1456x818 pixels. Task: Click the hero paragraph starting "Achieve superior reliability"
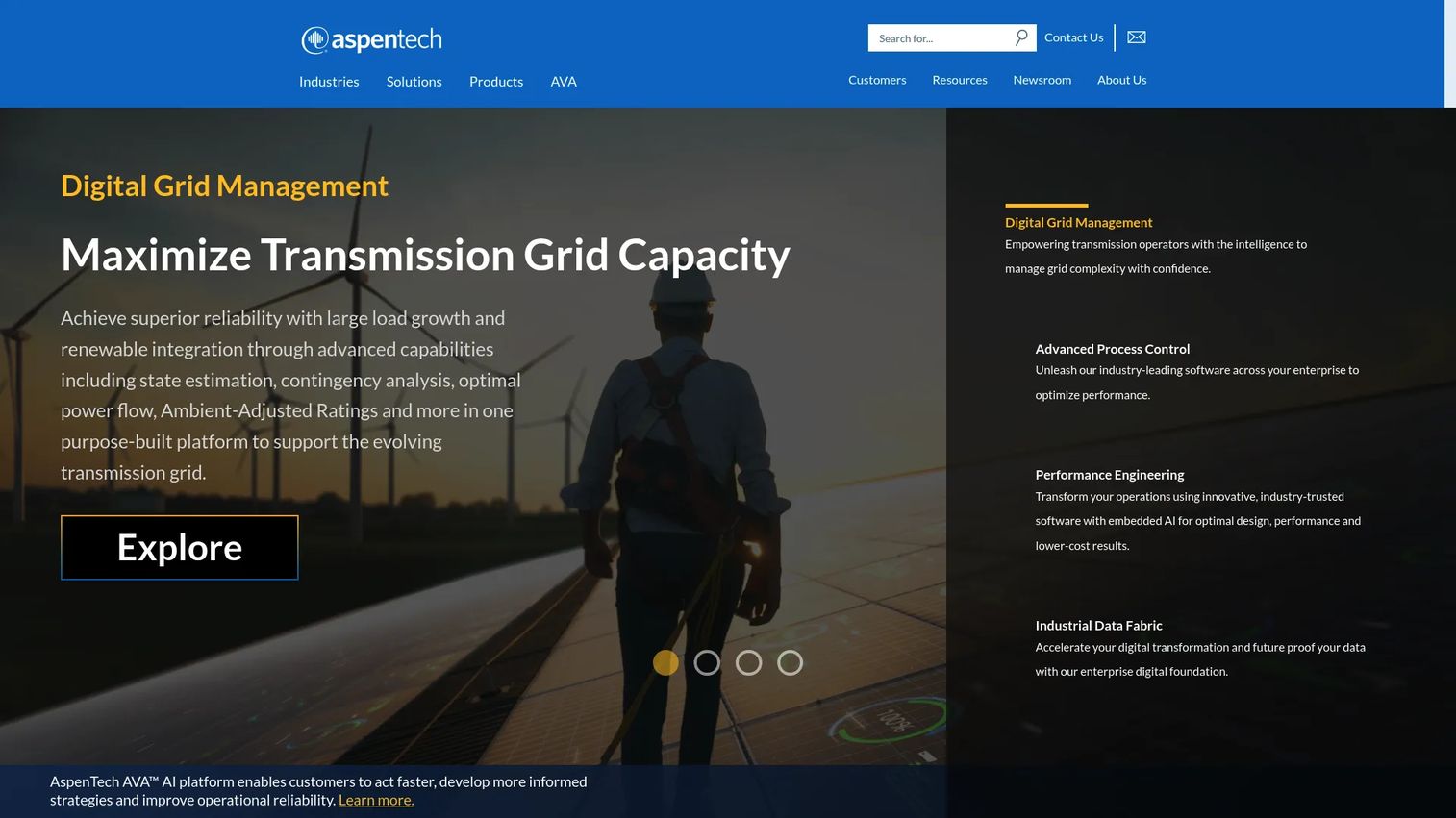coord(290,395)
